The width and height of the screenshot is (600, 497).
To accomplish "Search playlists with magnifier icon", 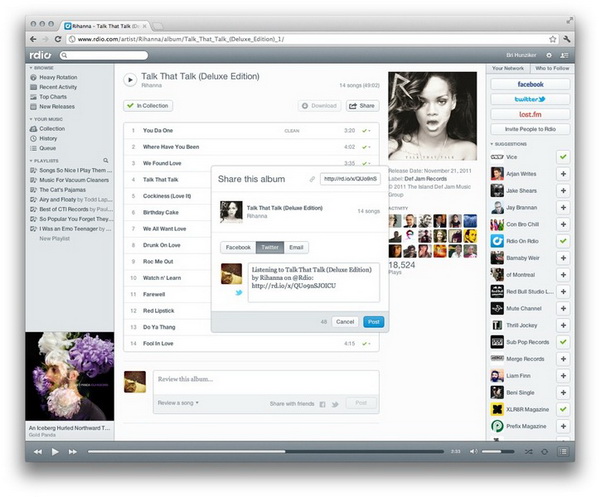I will click(x=106, y=160).
